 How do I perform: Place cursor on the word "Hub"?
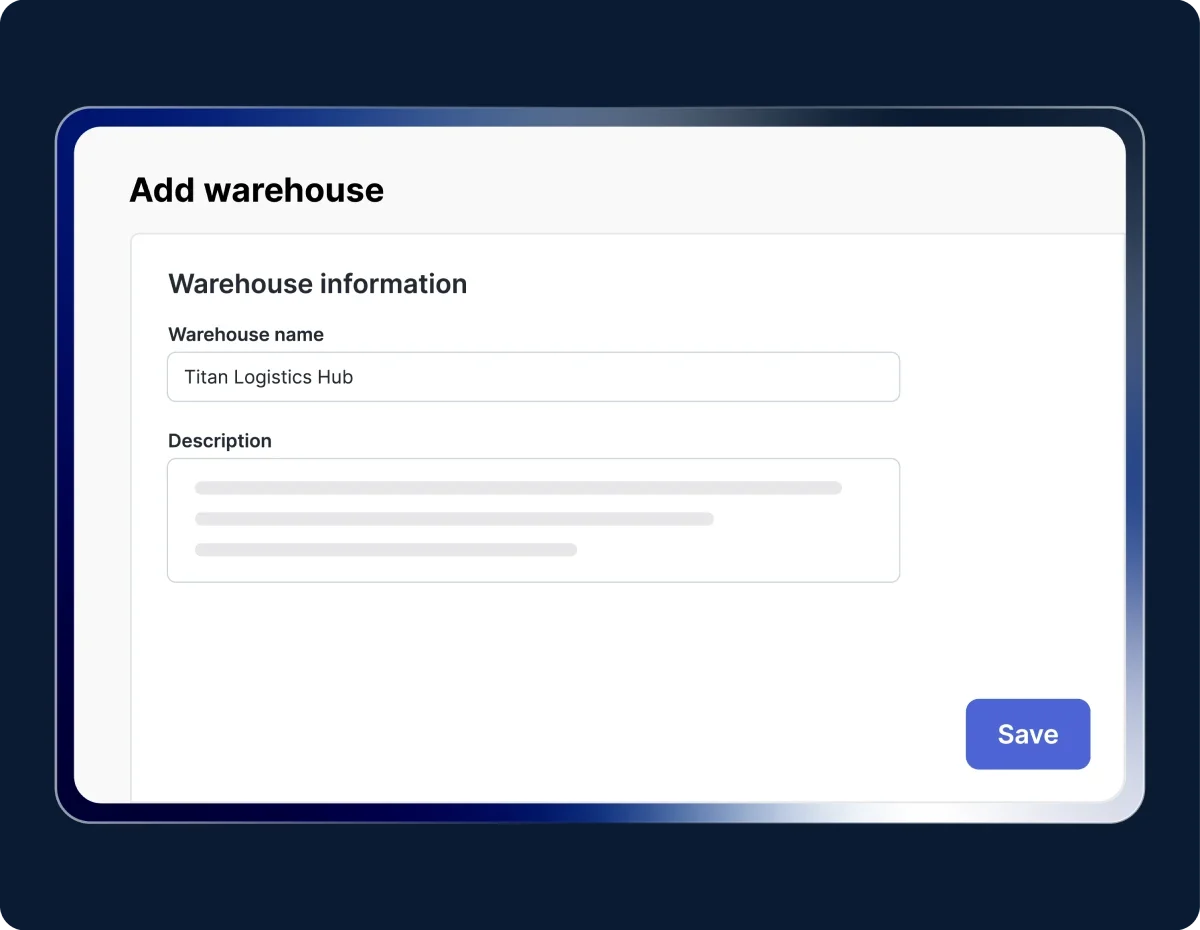(336, 377)
